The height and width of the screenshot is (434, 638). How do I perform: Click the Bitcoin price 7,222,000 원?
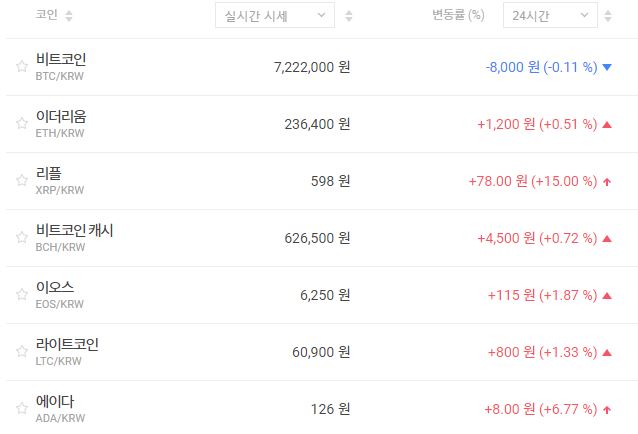311,67
